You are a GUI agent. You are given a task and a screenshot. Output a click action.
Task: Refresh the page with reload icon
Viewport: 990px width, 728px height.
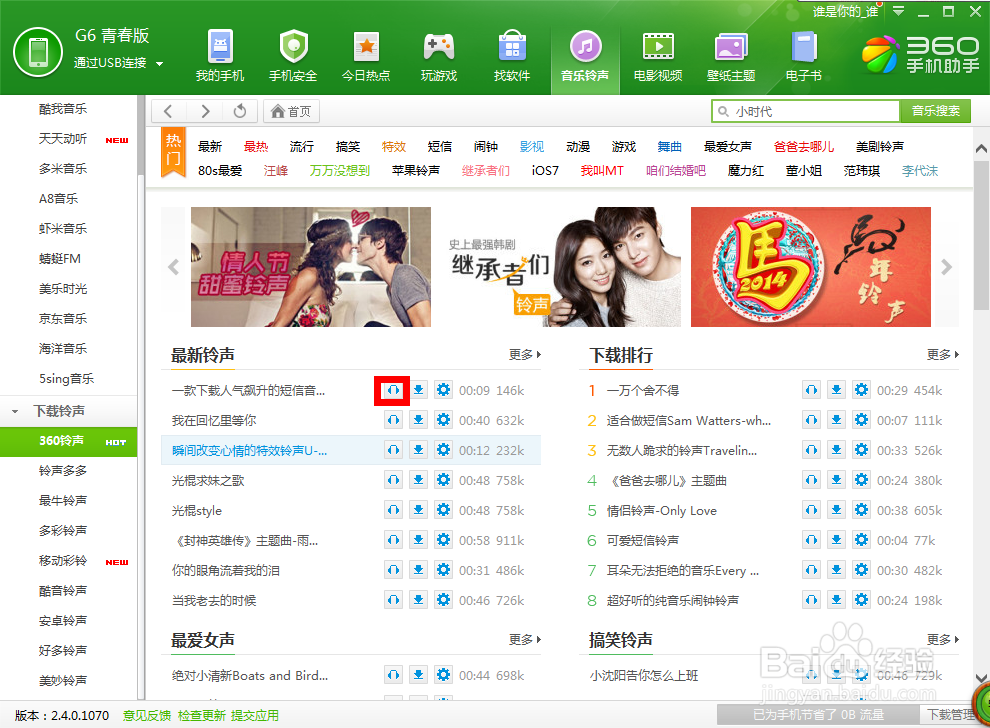pyautogui.click(x=240, y=111)
